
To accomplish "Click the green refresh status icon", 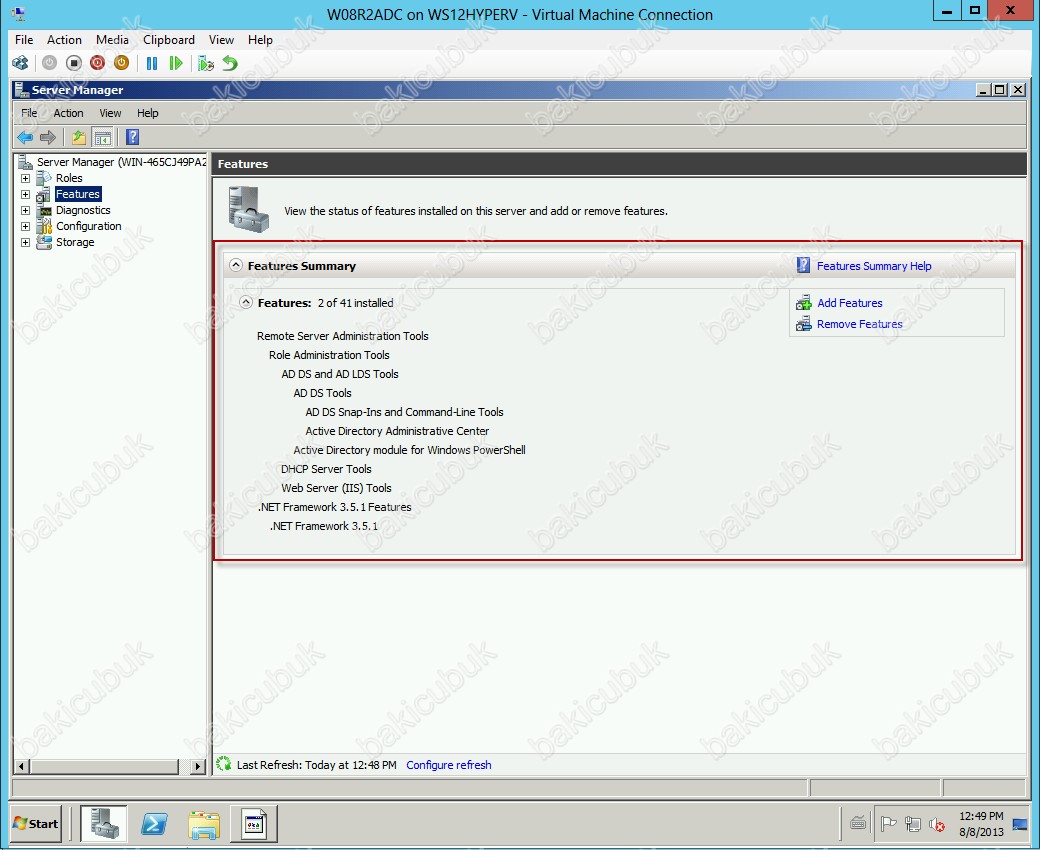I will click(224, 764).
